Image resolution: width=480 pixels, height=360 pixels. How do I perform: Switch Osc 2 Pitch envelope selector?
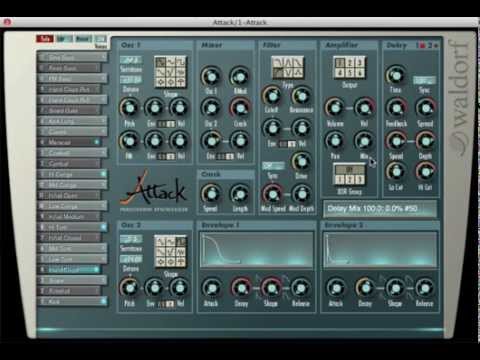[x=166, y=304]
